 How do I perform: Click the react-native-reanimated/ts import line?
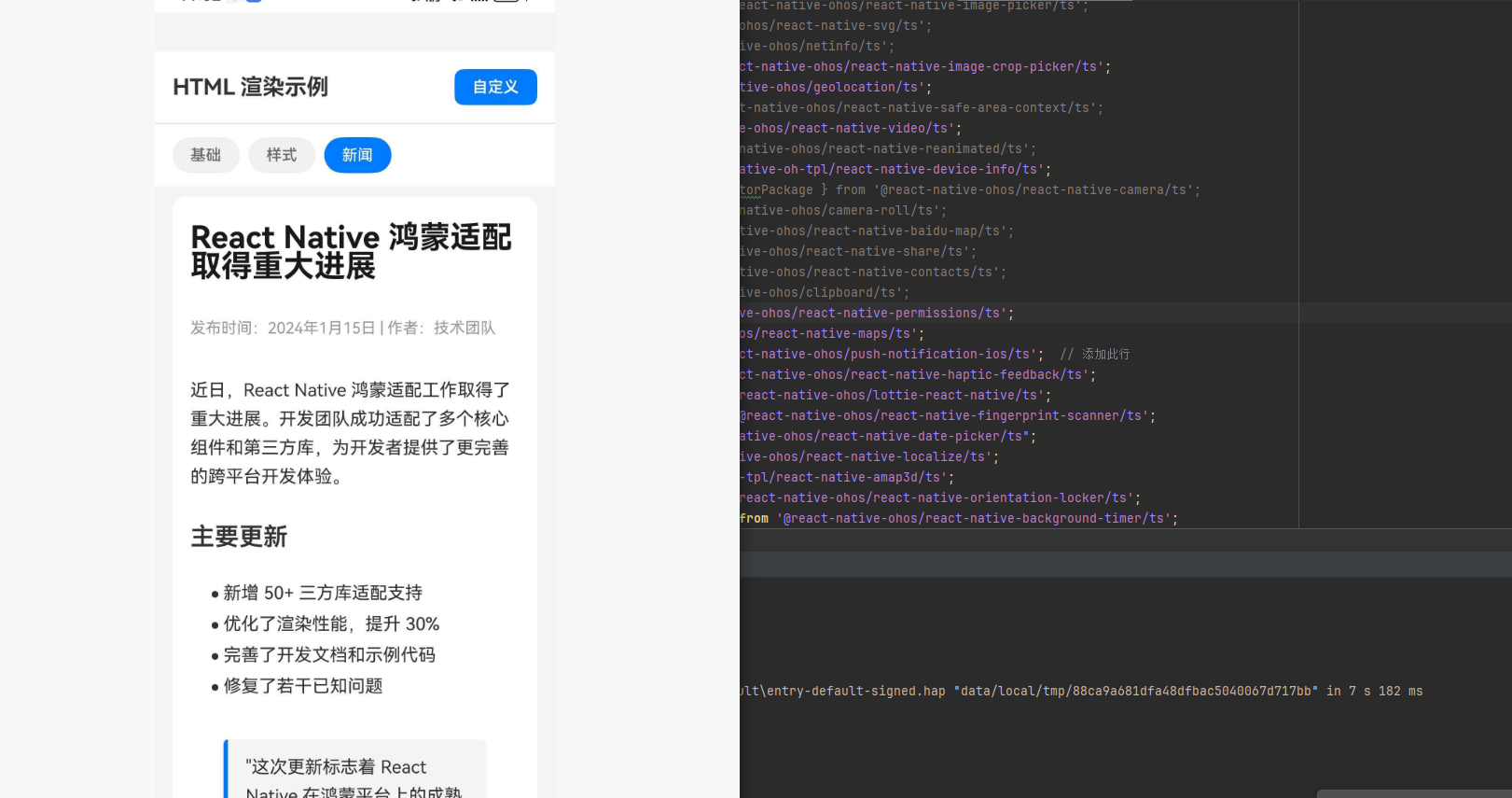(x=887, y=148)
